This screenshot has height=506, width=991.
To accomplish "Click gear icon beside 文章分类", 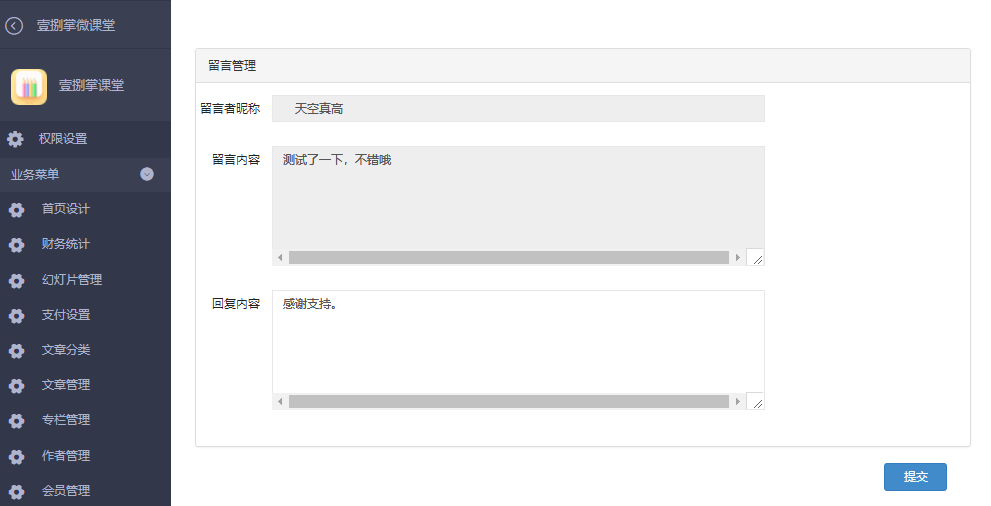I will [16, 351].
